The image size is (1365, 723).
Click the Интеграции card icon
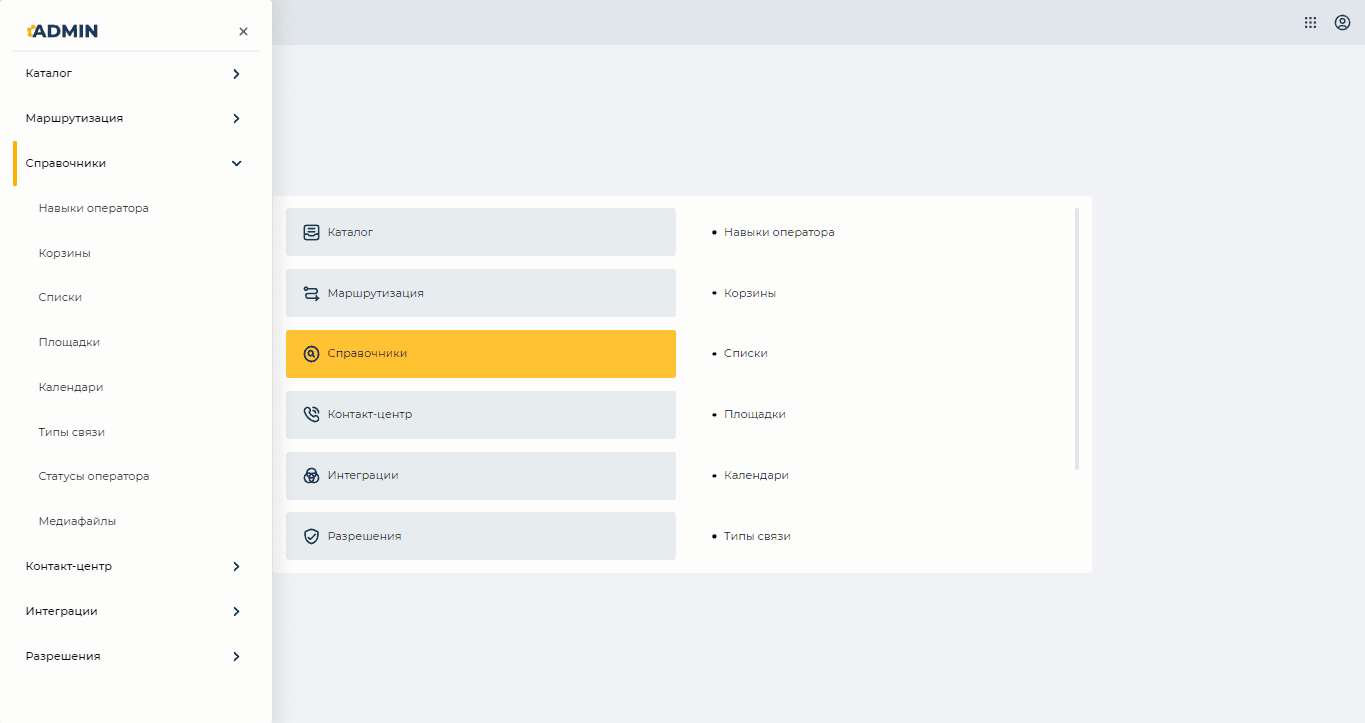[x=311, y=476]
